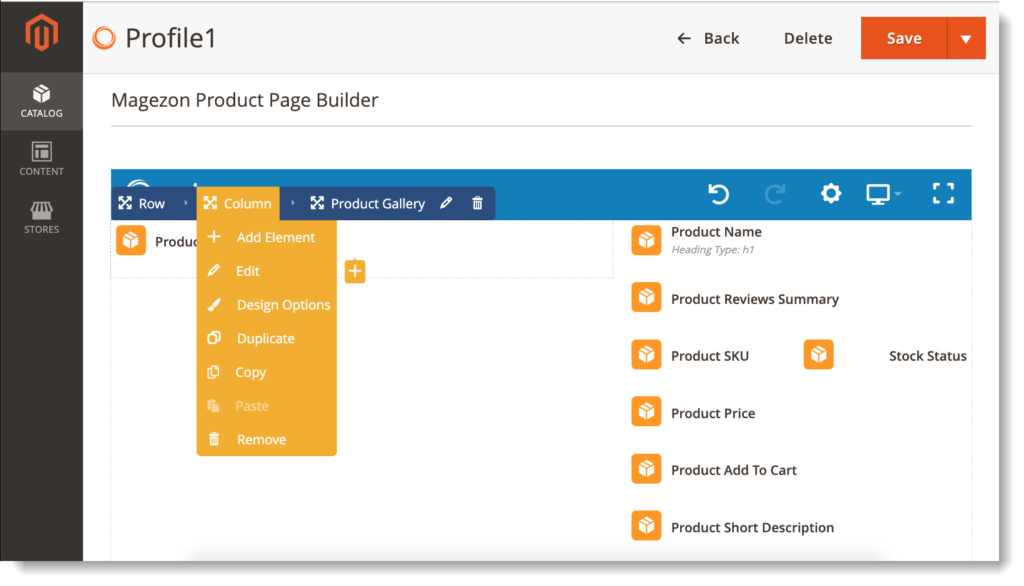Click the Product Price label
This screenshot has width=1024, height=586.
[x=713, y=414]
